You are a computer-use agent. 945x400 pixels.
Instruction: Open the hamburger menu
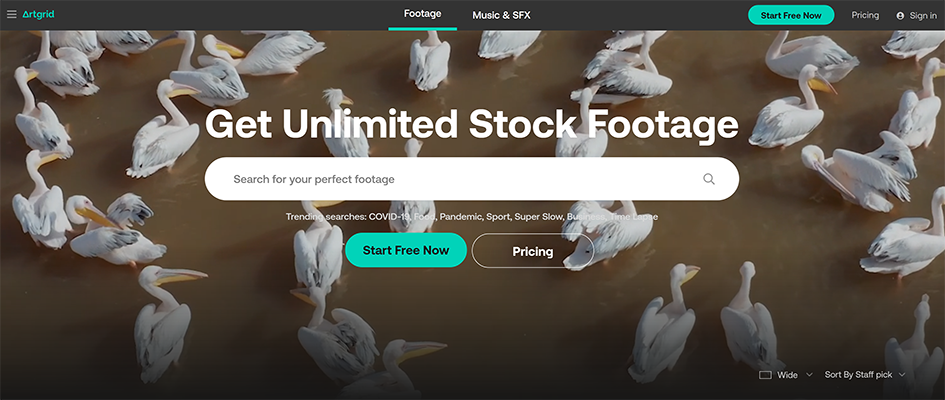coord(12,15)
